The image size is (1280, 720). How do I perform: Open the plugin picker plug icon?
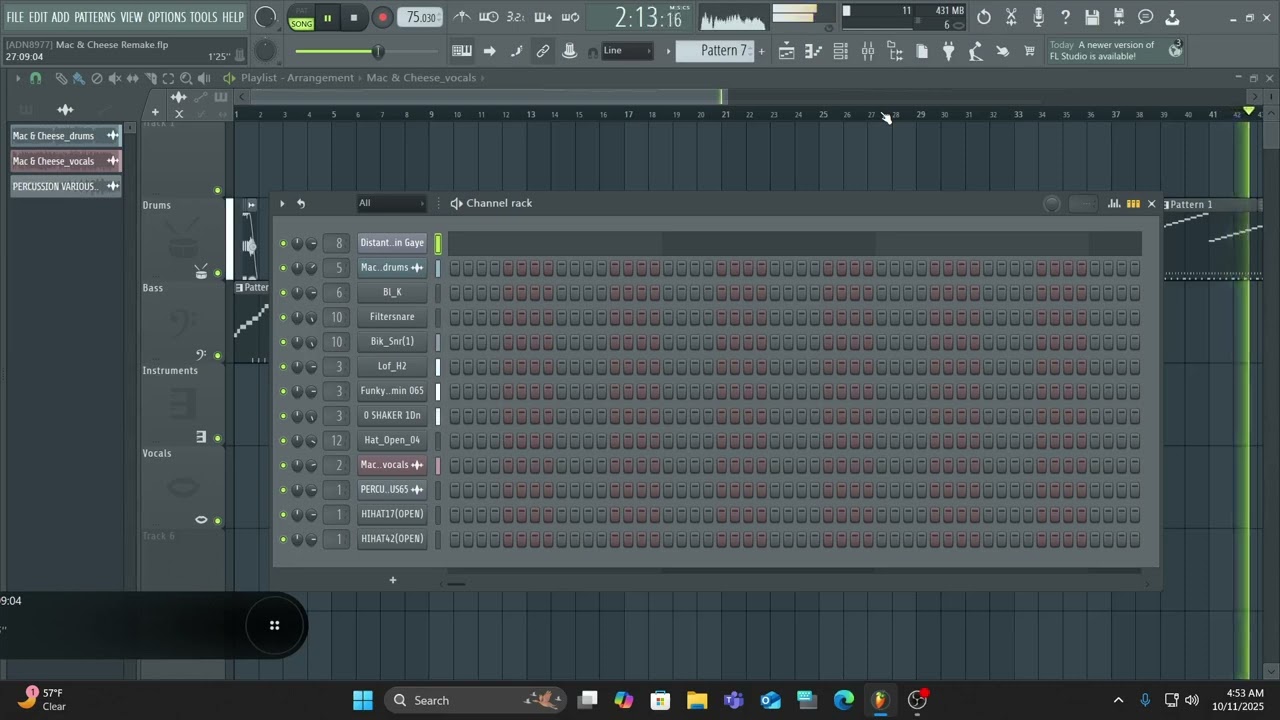coord(949,51)
